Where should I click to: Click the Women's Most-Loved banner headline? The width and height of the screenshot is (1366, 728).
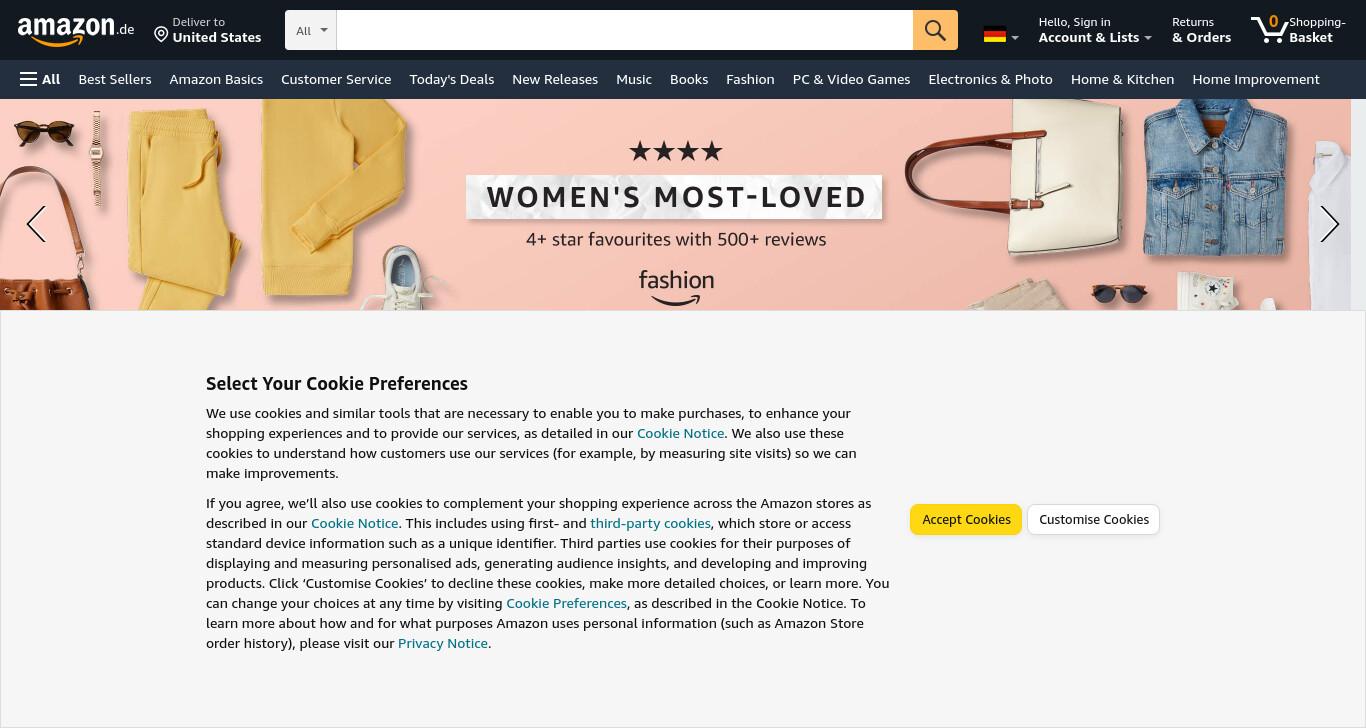(x=675, y=197)
